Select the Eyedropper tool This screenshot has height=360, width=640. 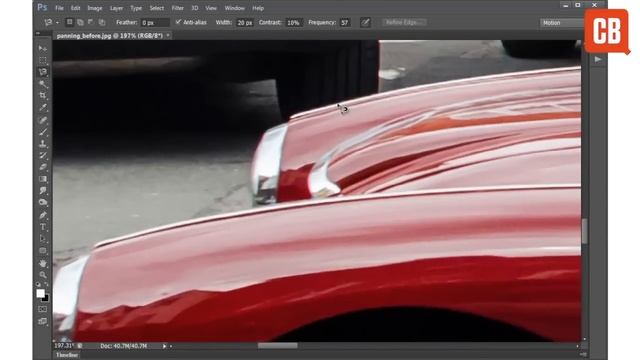pos(43,108)
